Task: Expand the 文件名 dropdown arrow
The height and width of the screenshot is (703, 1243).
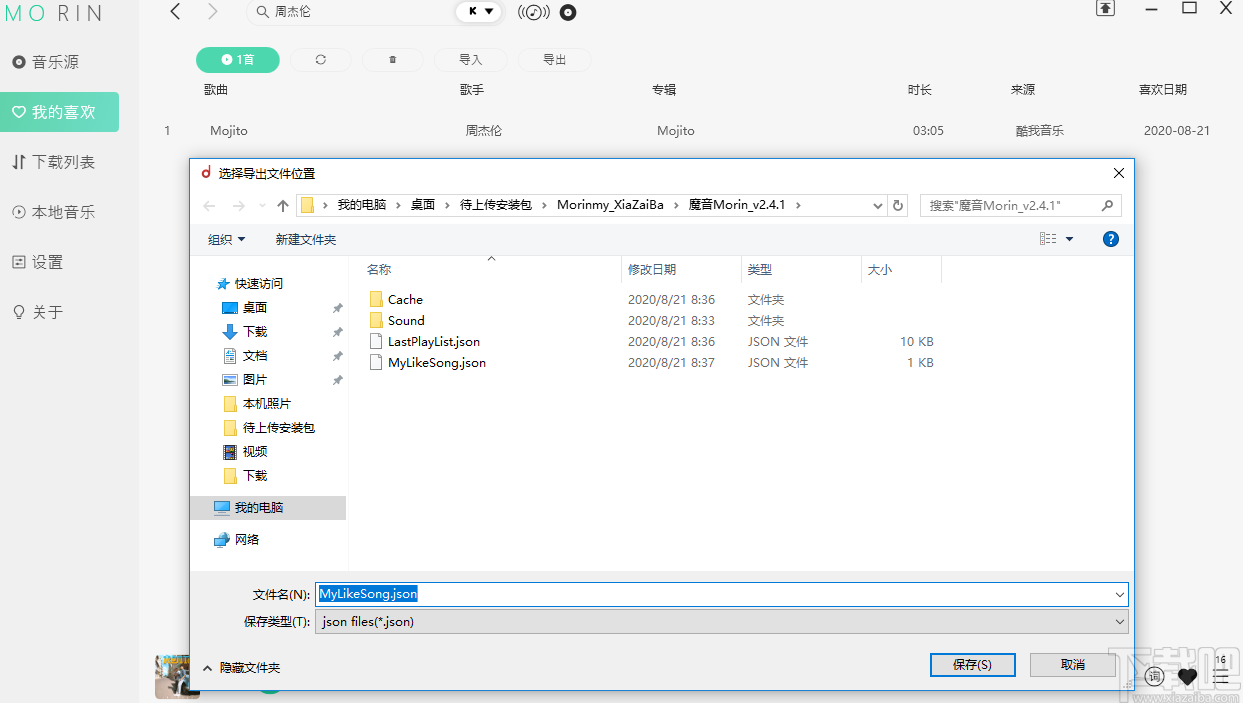Action: (x=1120, y=594)
